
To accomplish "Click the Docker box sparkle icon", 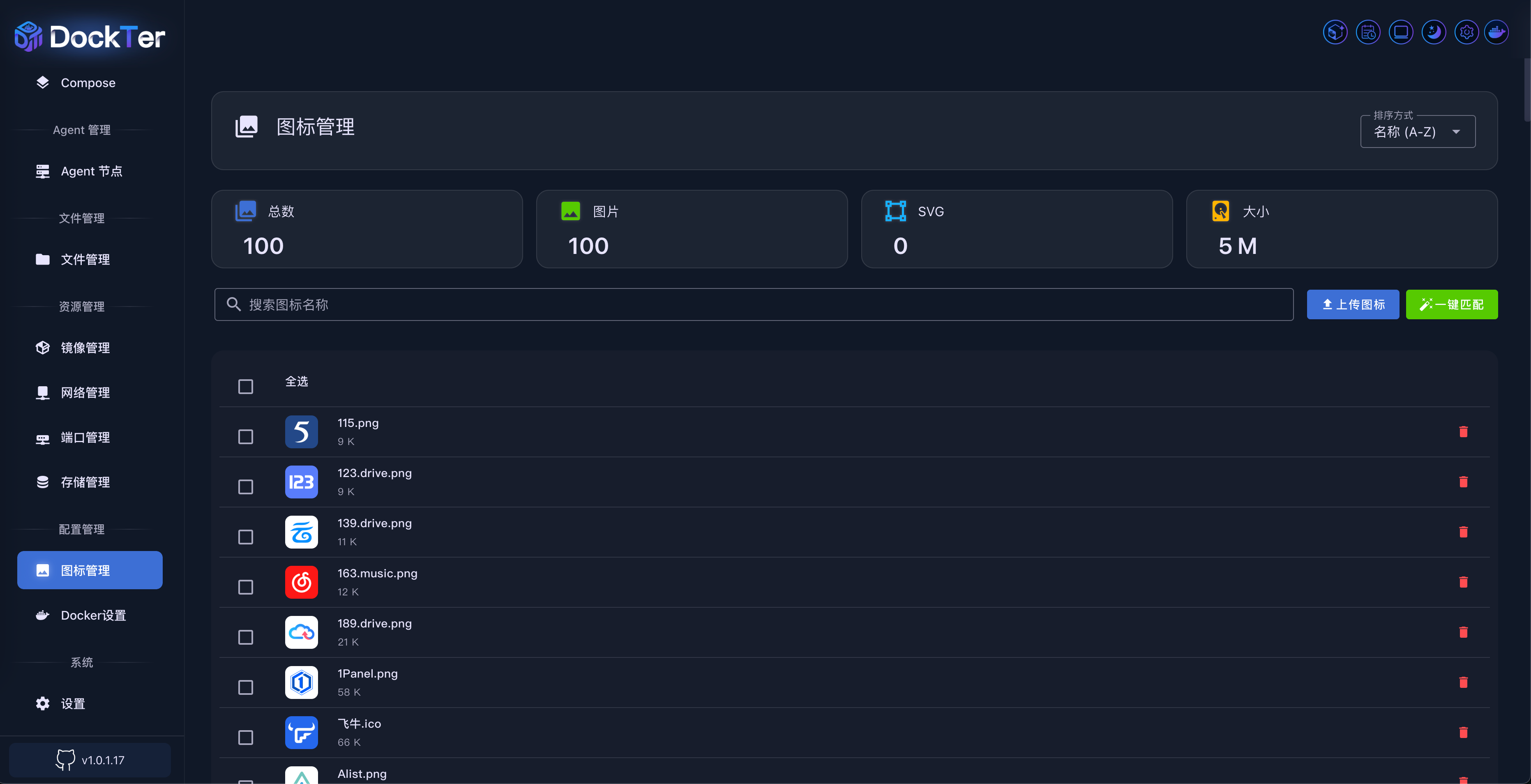I will point(1335,32).
